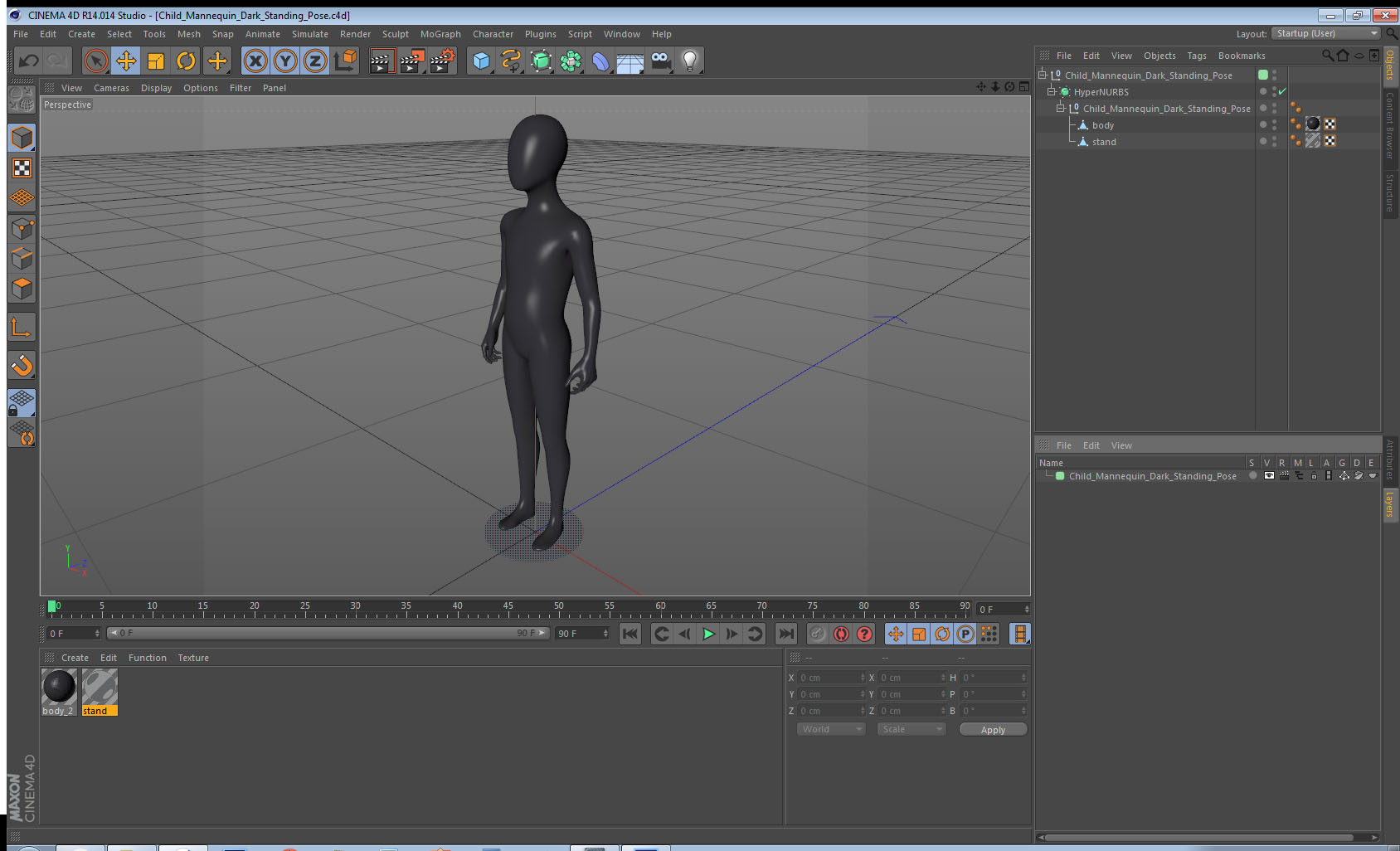
Task: Open the Mesh menu
Action: (x=188, y=34)
